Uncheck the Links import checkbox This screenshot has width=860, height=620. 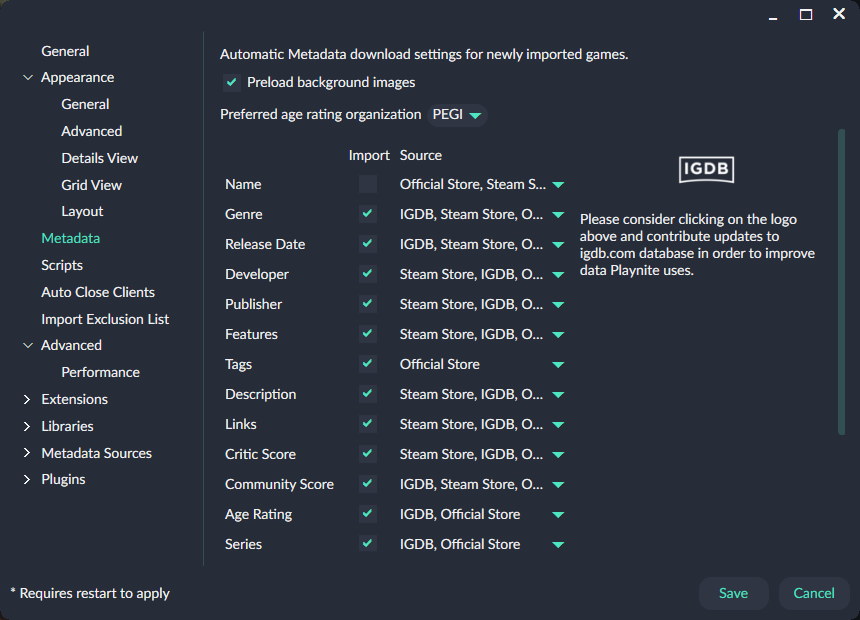pyautogui.click(x=367, y=424)
